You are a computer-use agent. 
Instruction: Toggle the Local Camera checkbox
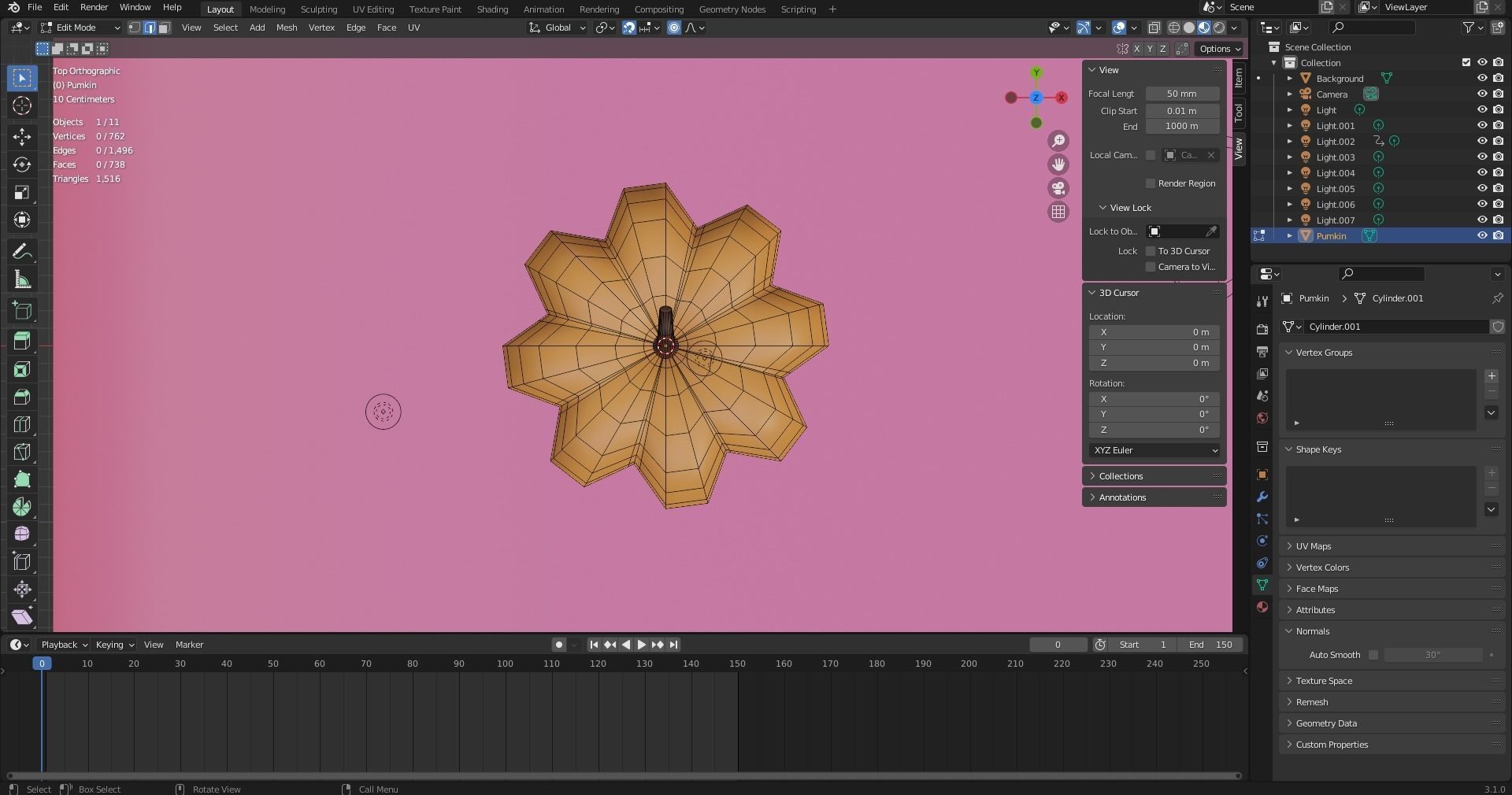coord(1151,155)
